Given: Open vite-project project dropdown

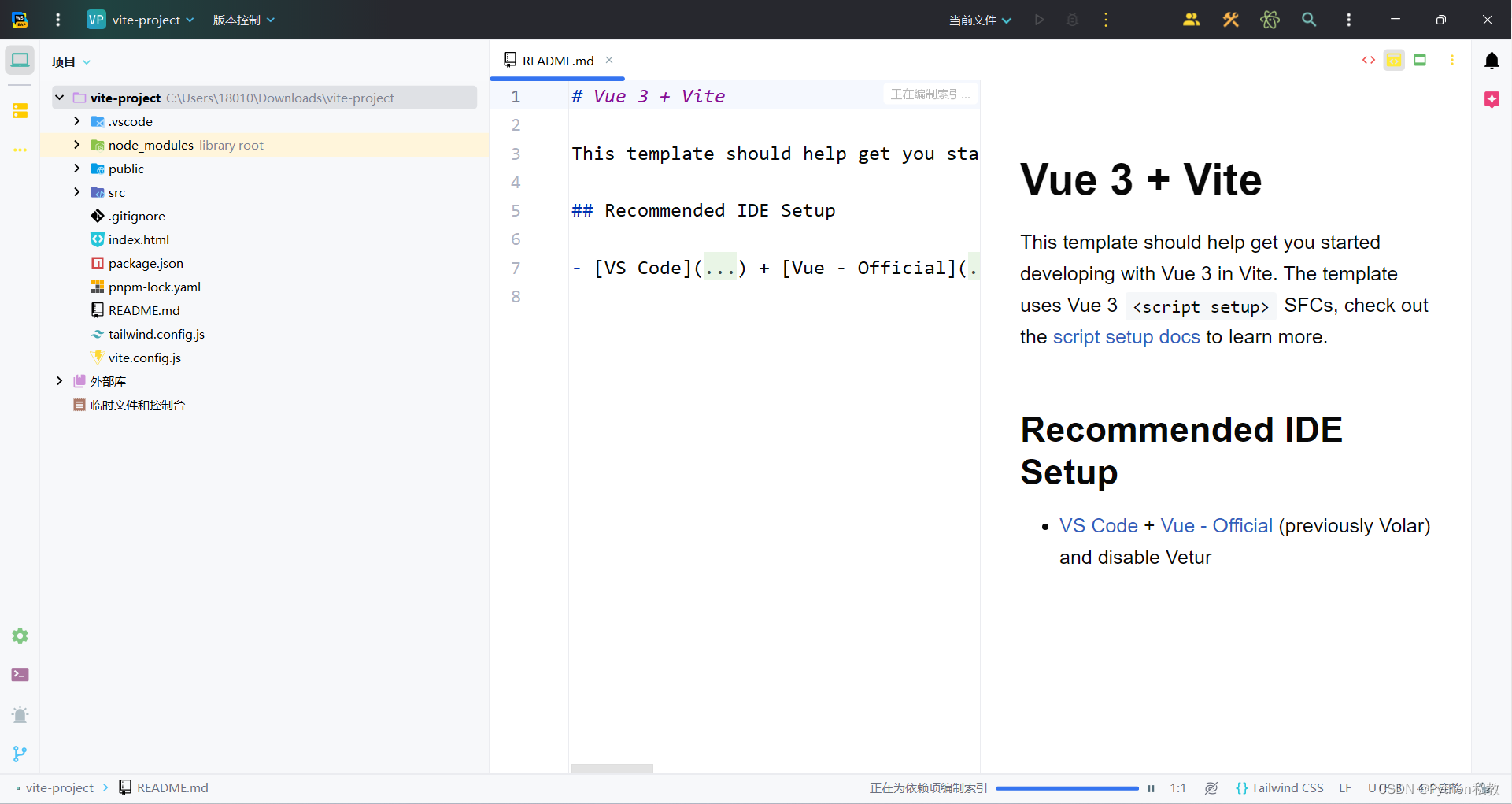Looking at the screenshot, I should [x=140, y=20].
